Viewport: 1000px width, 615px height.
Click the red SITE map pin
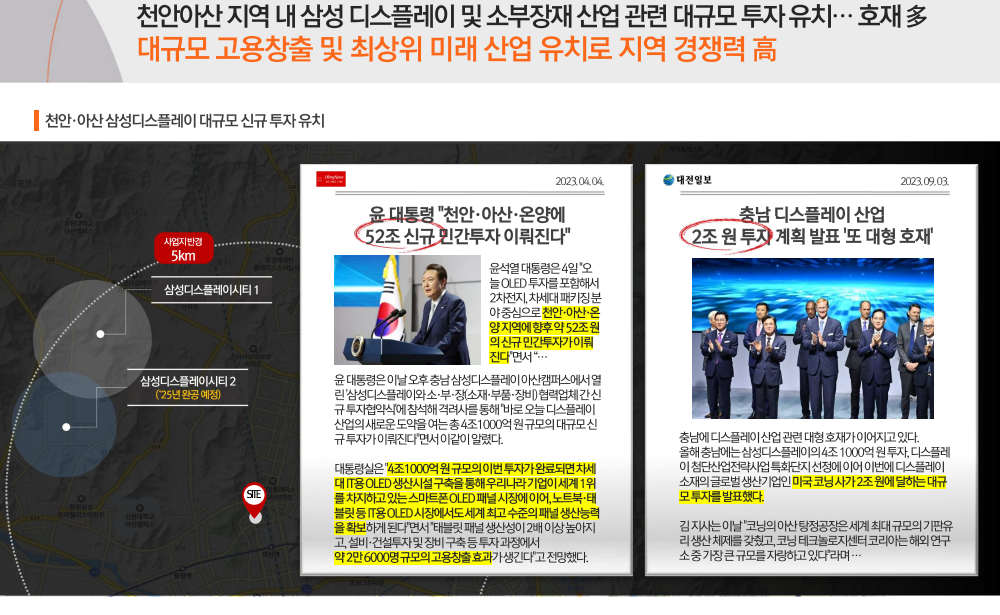pos(254,500)
